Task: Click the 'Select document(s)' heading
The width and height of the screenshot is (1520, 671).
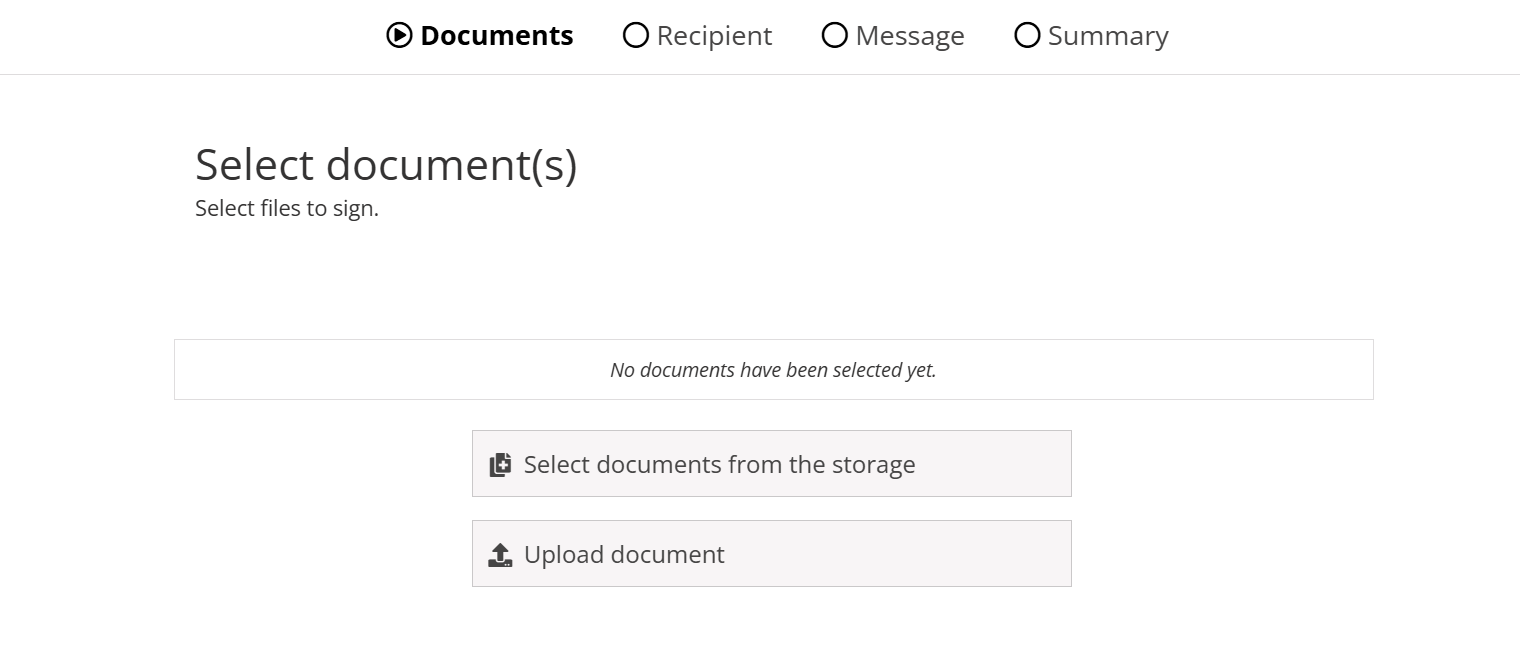Action: 386,165
